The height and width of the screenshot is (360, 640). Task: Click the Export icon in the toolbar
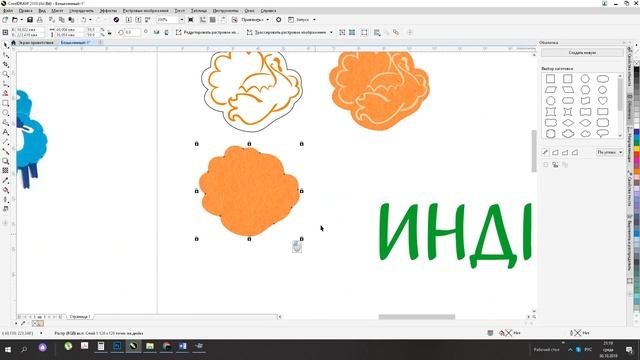(x=138, y=20)
